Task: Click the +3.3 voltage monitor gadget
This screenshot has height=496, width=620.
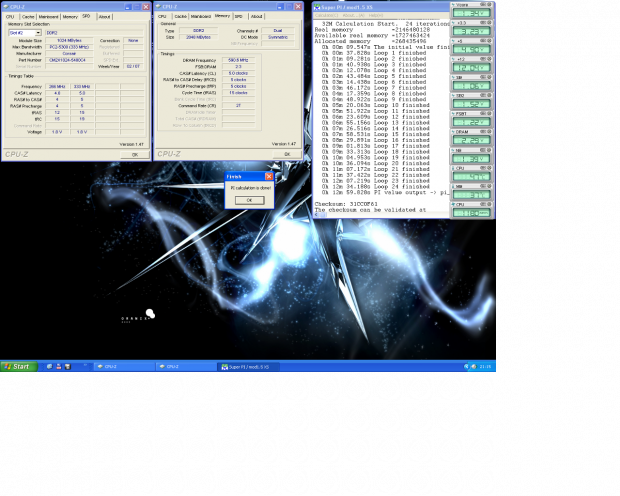Action: coord(471,30)
